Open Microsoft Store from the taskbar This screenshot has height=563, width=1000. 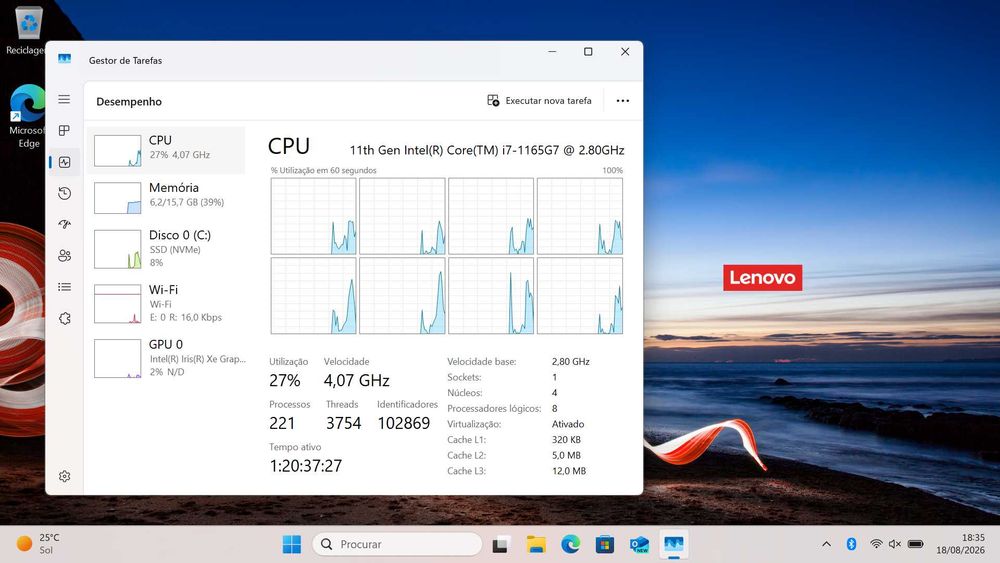pyautogui.click(x=605, y=545)
